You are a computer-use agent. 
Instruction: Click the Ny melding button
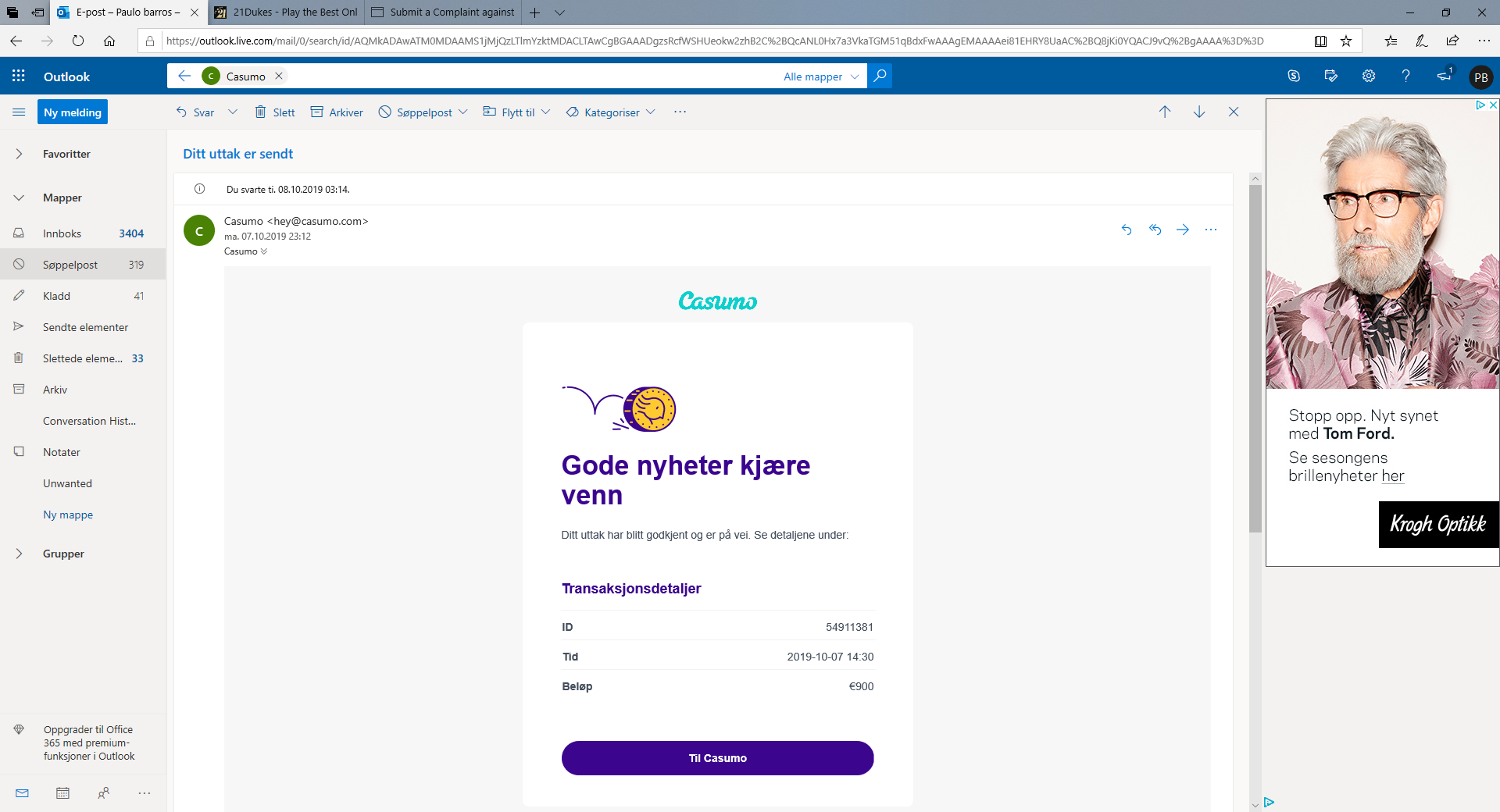point(73,112)
